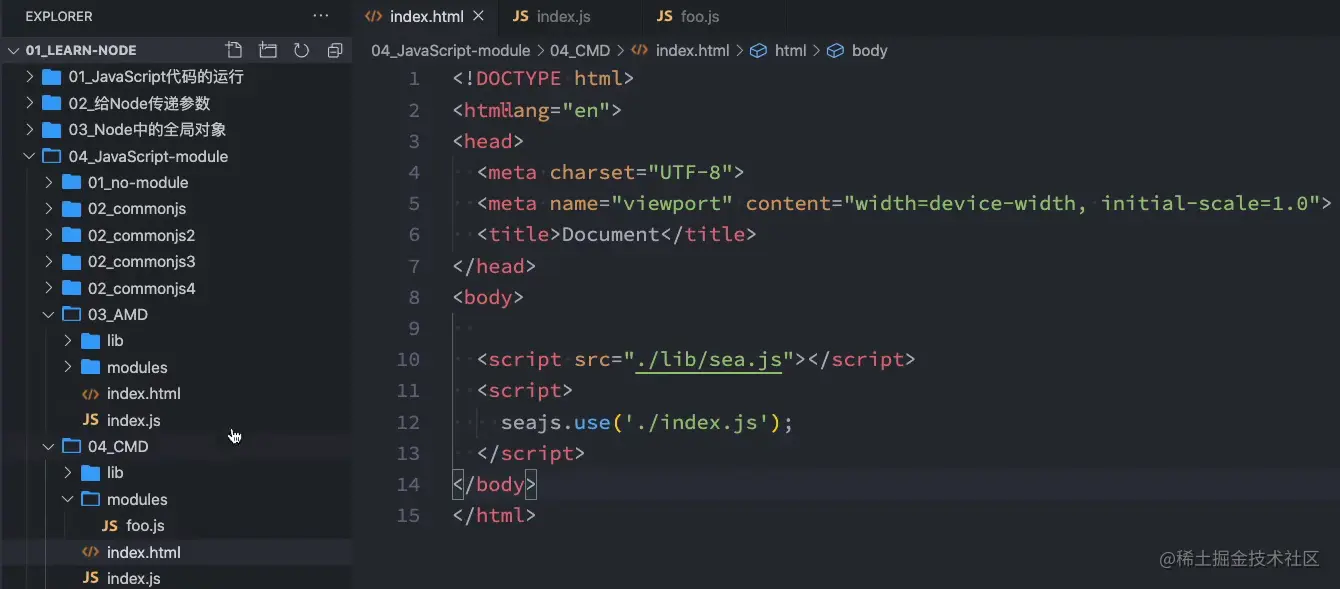Refresh the Explorer file tree
This screenshot has height=589, width=1340.
301,50
